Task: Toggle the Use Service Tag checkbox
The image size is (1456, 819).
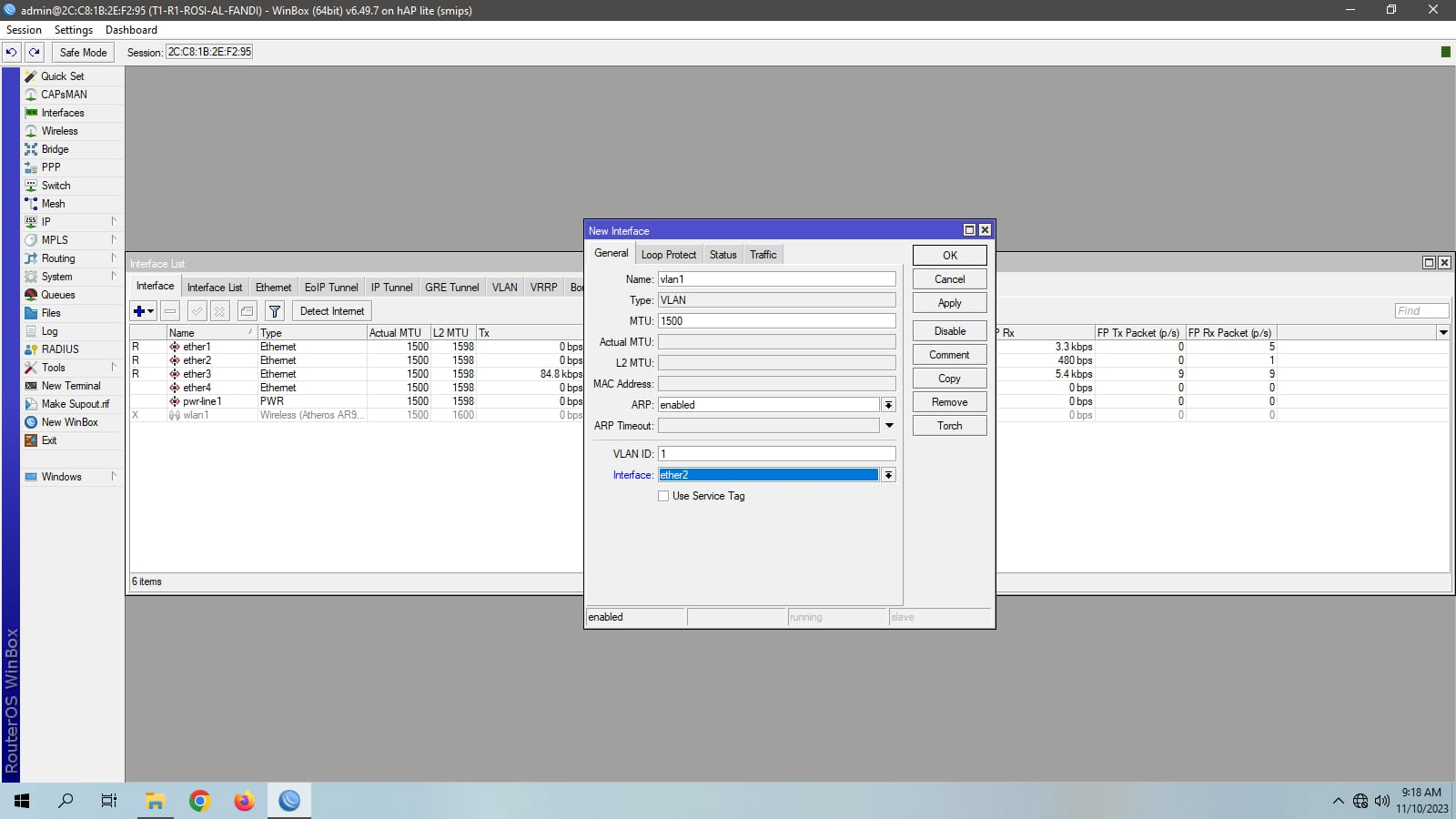Action: (663, 496)
